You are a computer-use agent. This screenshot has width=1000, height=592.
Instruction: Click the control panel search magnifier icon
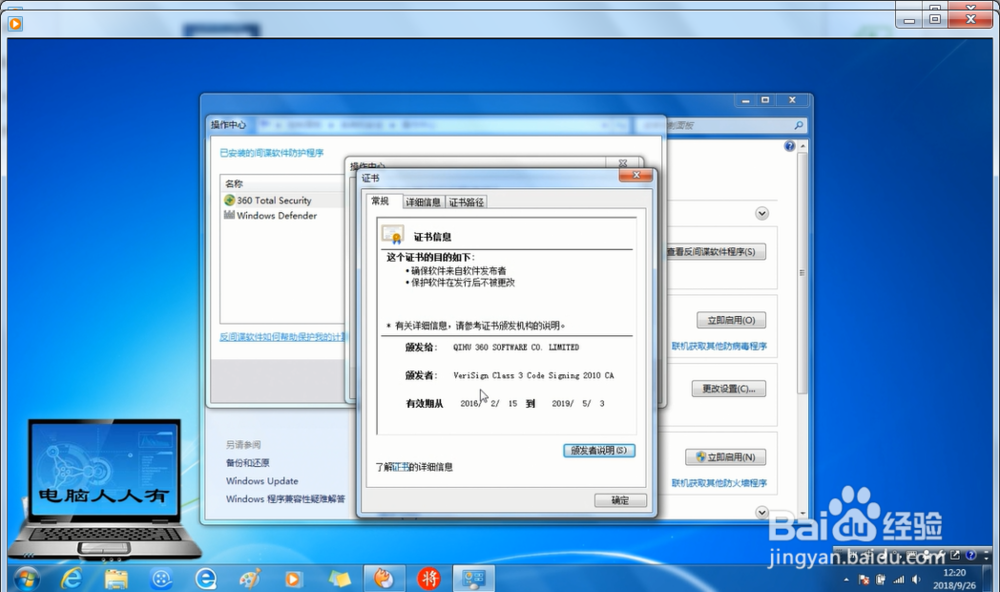798,125
